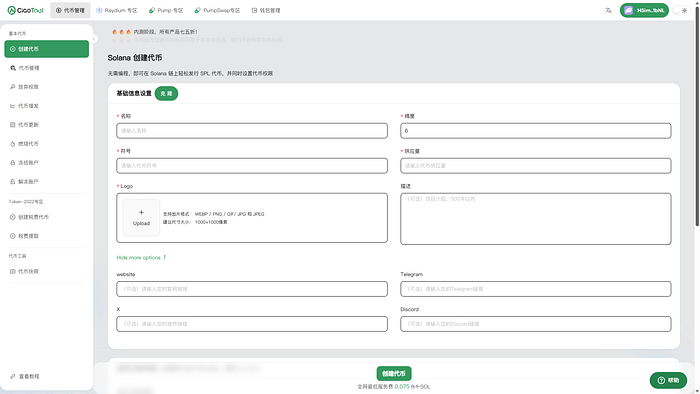This screenshot has width=700, height=394.
Task: Open 代币快照 snapshot tool in the sidebar
Action: coord(46,271)
